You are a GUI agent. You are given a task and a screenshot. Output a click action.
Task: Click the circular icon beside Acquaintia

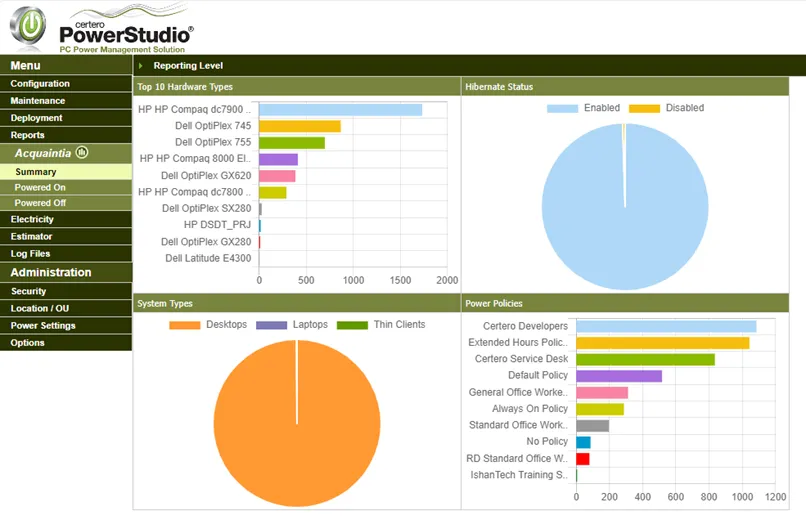pos(82,153)
